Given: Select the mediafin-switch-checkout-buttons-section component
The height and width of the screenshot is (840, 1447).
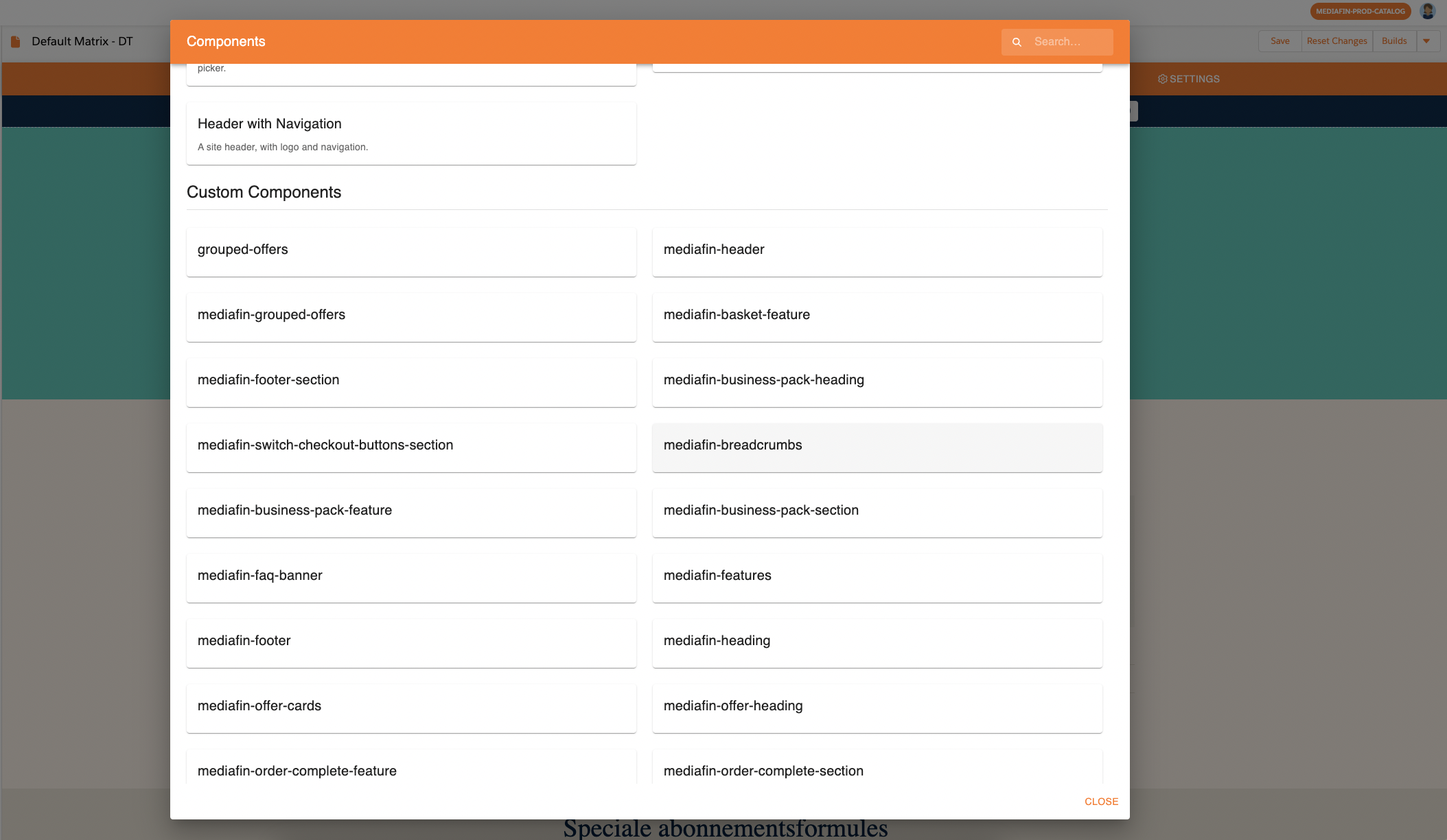Looking at the screenshot, I should (x=411, y=447).
